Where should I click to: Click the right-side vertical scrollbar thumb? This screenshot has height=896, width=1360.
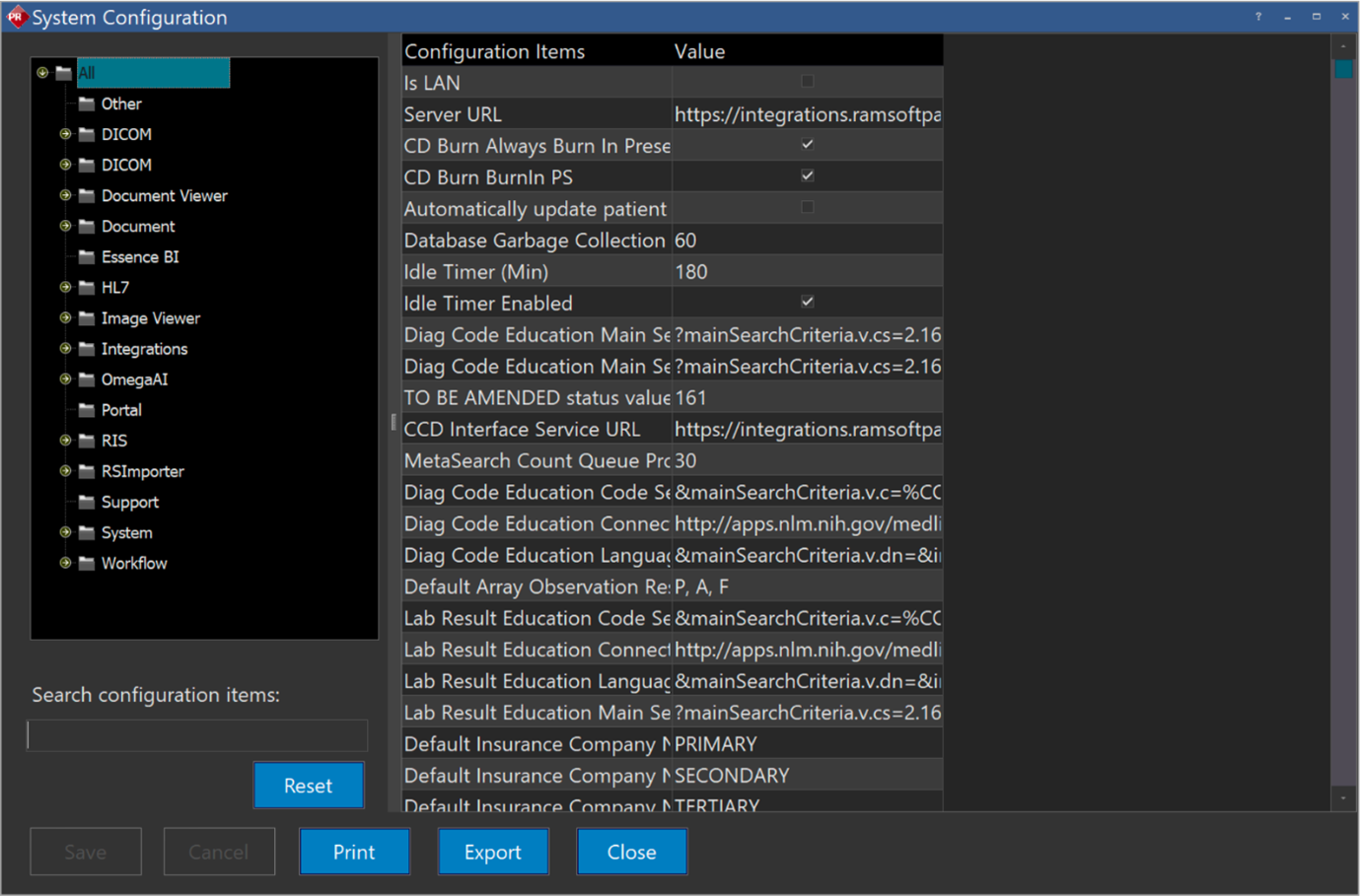click(1342, 70)
